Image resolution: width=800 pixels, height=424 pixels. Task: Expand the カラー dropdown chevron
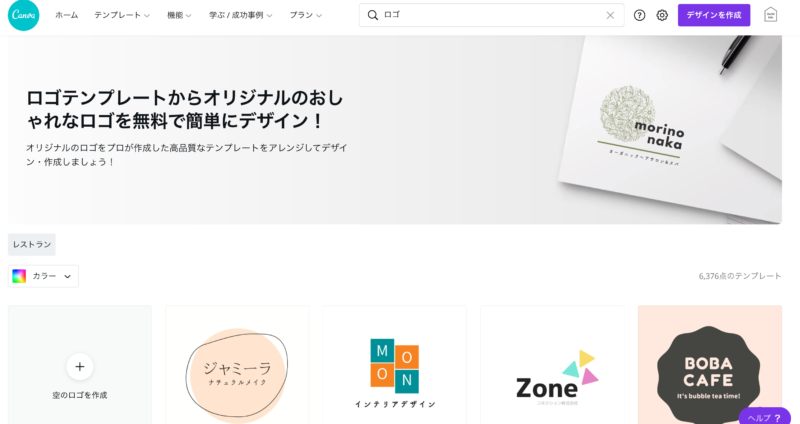pos(67,277)
